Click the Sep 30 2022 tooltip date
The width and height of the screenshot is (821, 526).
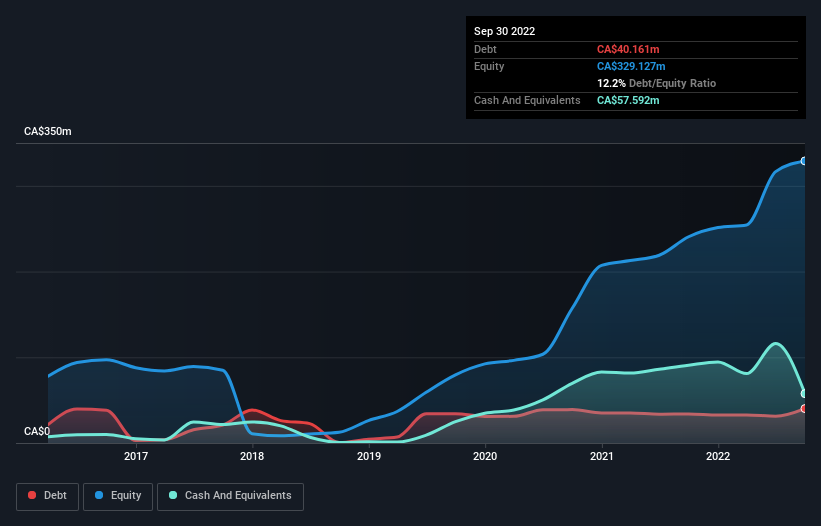(504, 31)
